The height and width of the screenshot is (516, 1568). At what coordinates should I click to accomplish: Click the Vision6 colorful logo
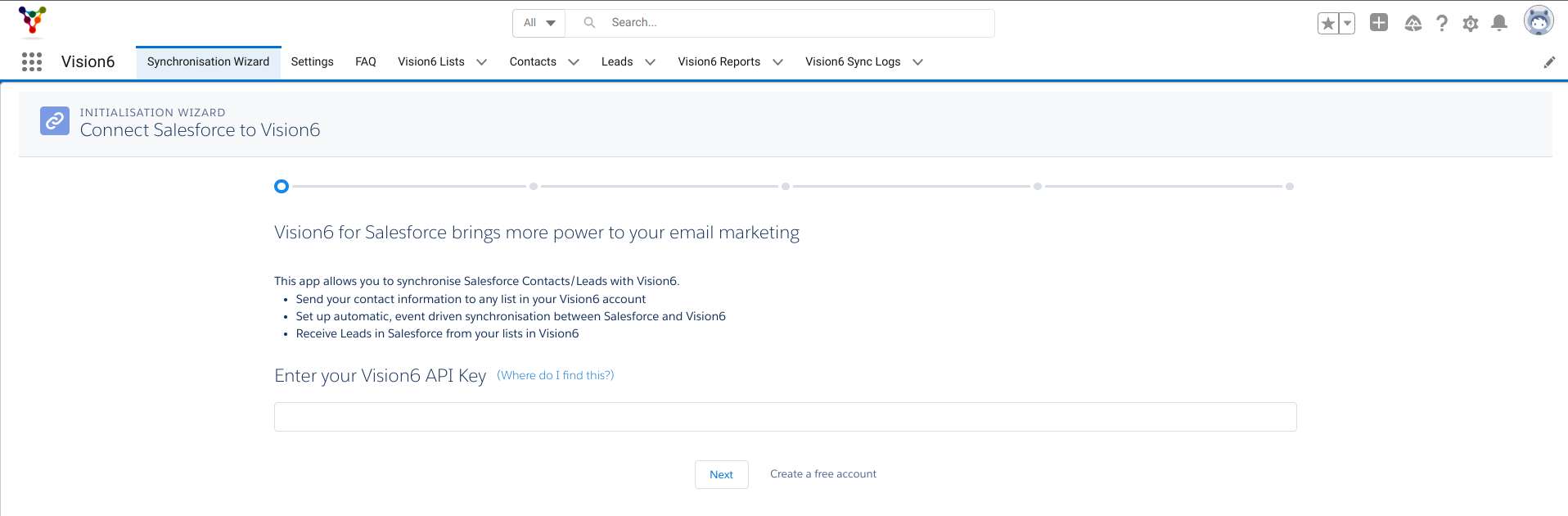tap(33, 20)
